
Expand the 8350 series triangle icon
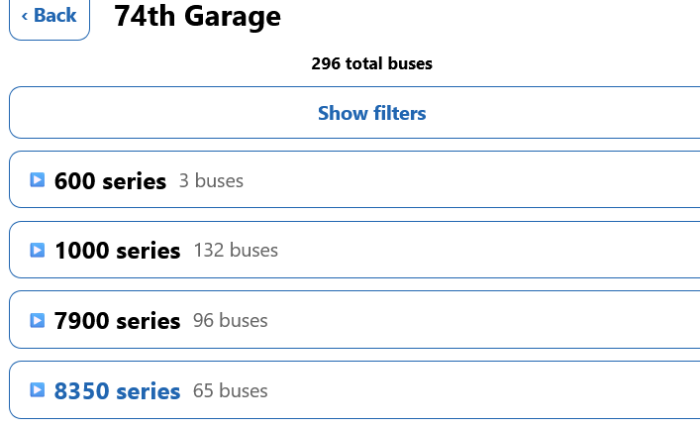tap(37, 390)
